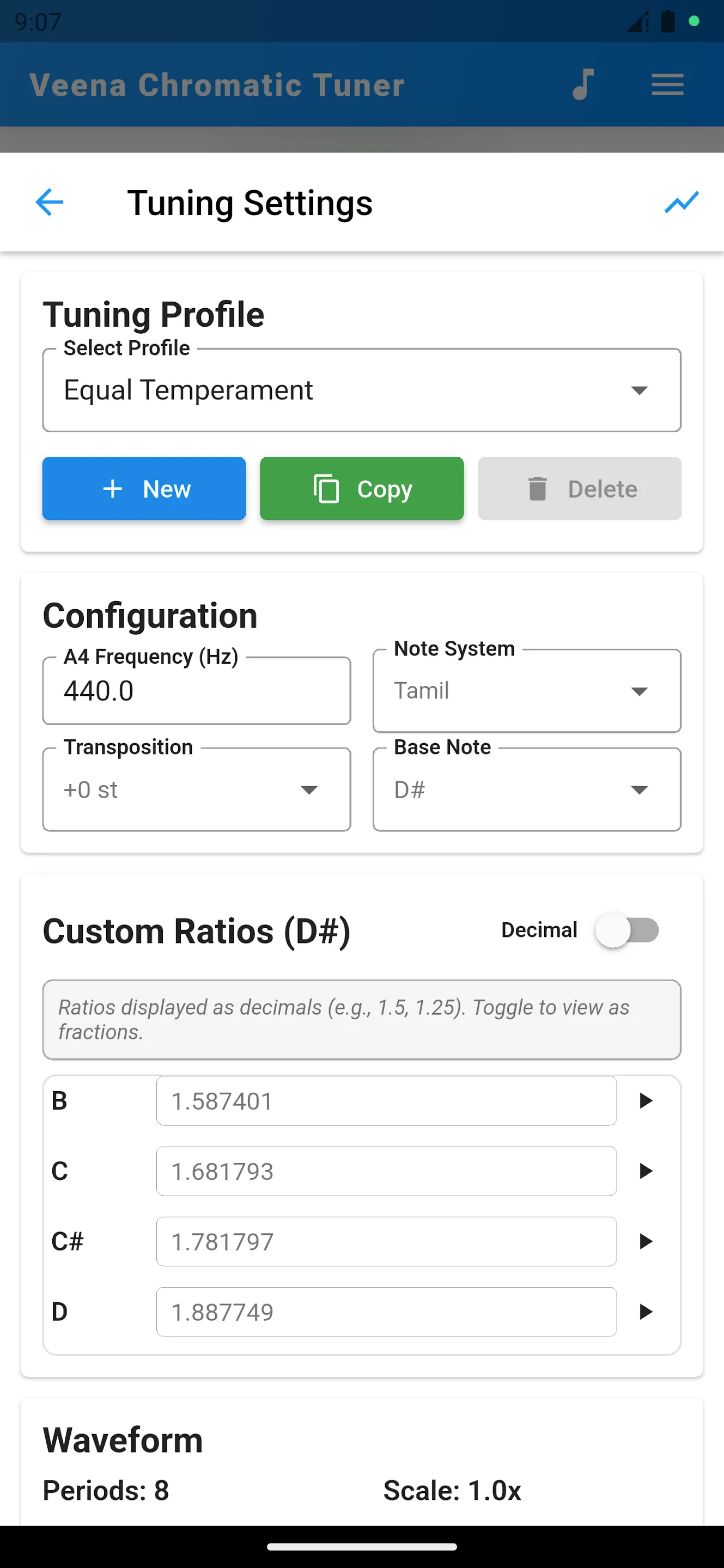
Task: Toggle the Decimal switch
Action: [627, 930]
